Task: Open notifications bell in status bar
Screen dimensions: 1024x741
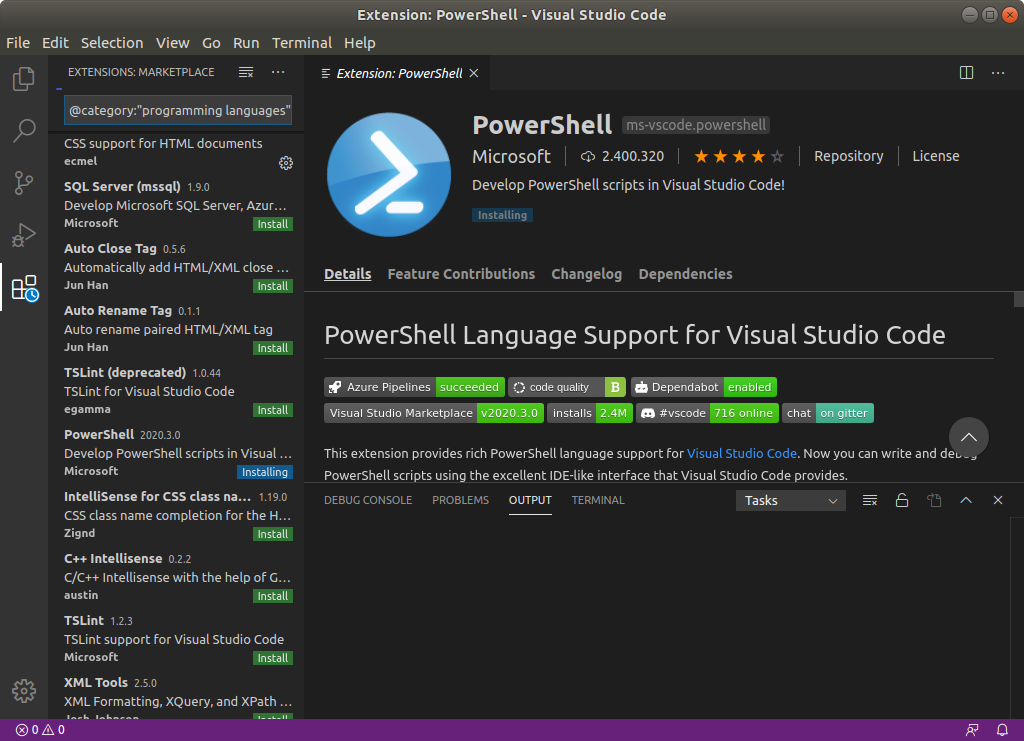Action: (x=1002, y=730)
